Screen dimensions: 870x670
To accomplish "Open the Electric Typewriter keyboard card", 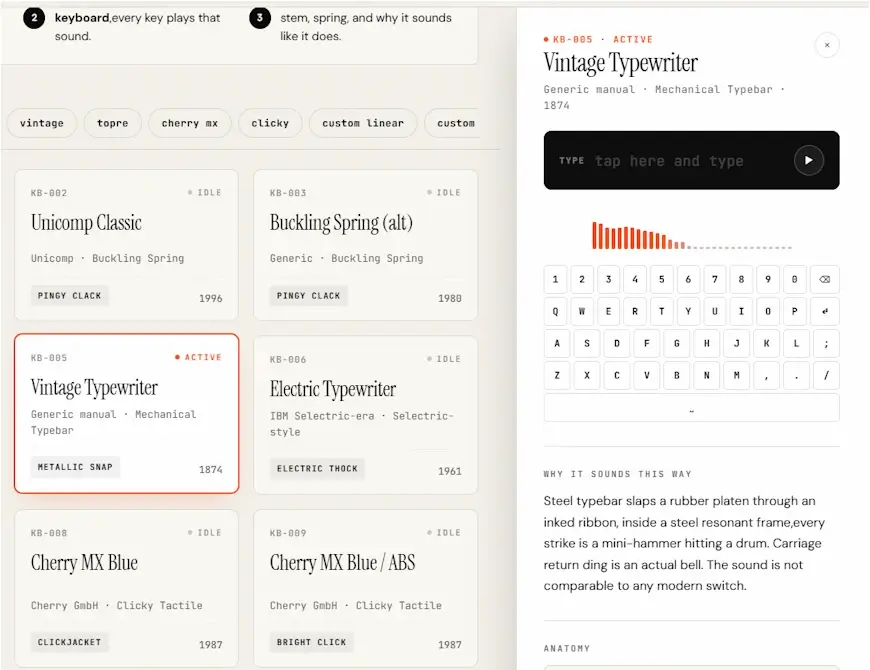I will pos(365,414).
